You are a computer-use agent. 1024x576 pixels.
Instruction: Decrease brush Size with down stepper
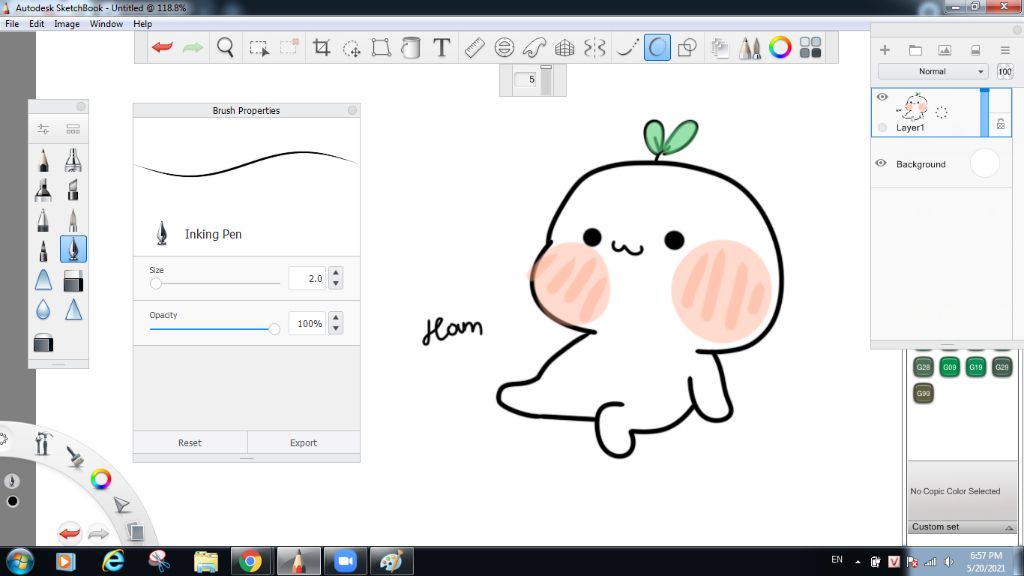336,283
